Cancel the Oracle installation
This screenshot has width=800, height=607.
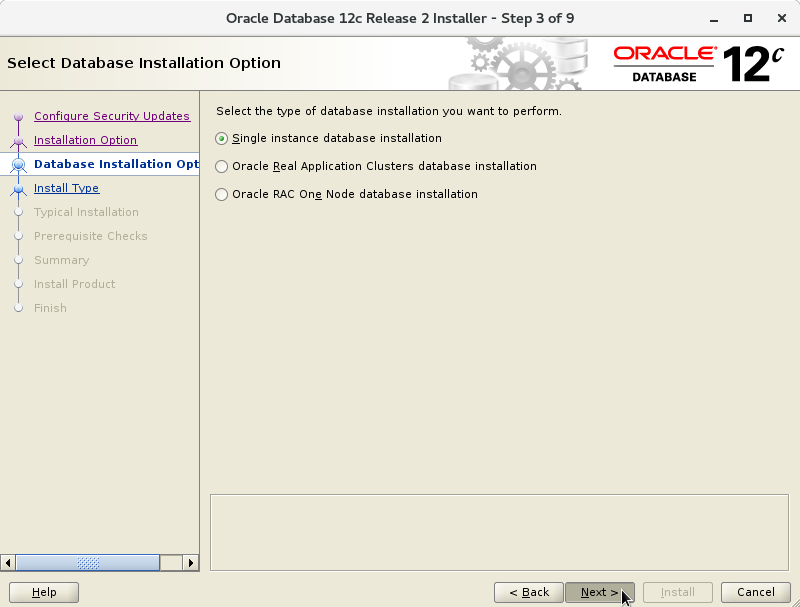coord(755,592)
